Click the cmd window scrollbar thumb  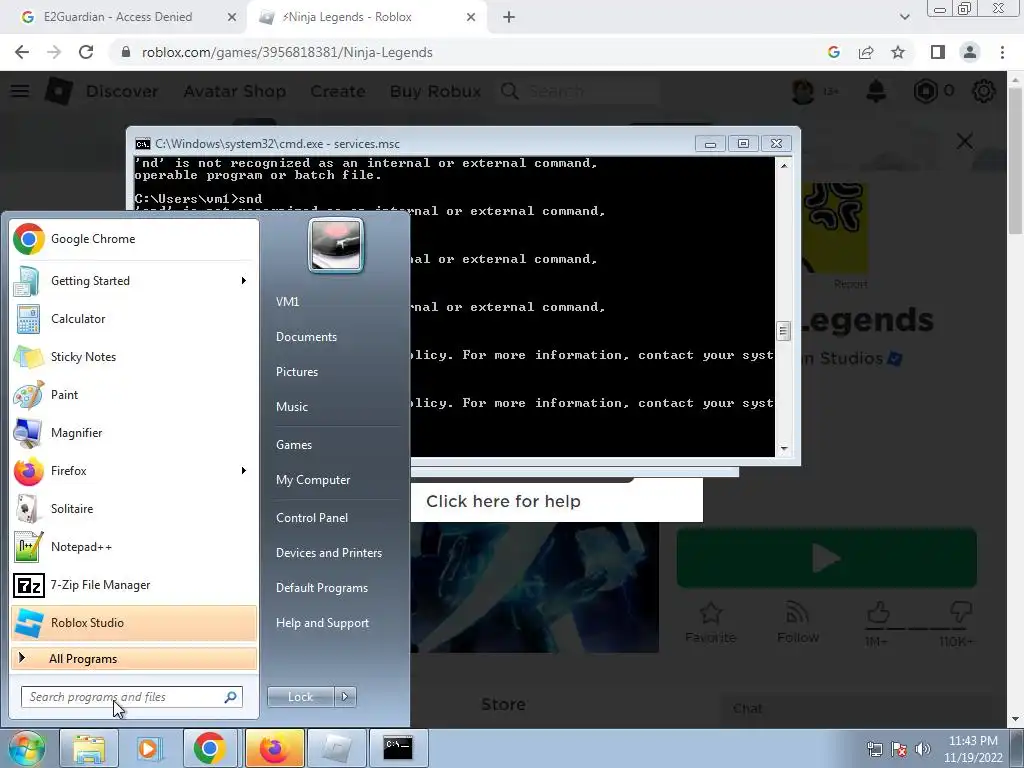[784, 331]
